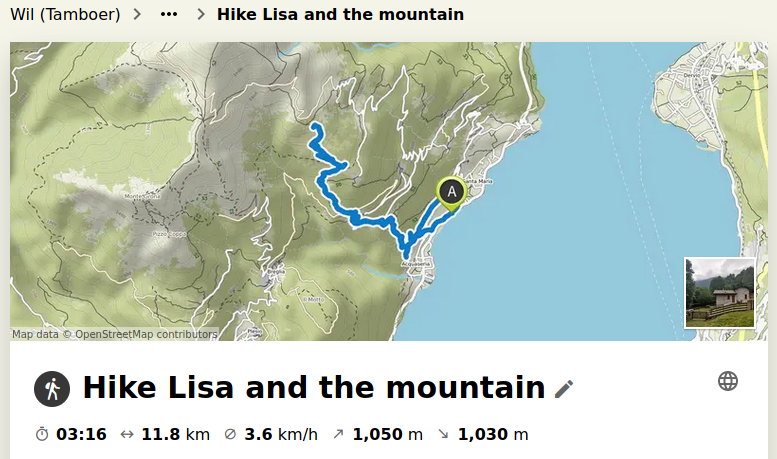Click the 11.8 km distance value
Image resolution: width=777 pixels, height=459 pixels.
pos(175,434)
